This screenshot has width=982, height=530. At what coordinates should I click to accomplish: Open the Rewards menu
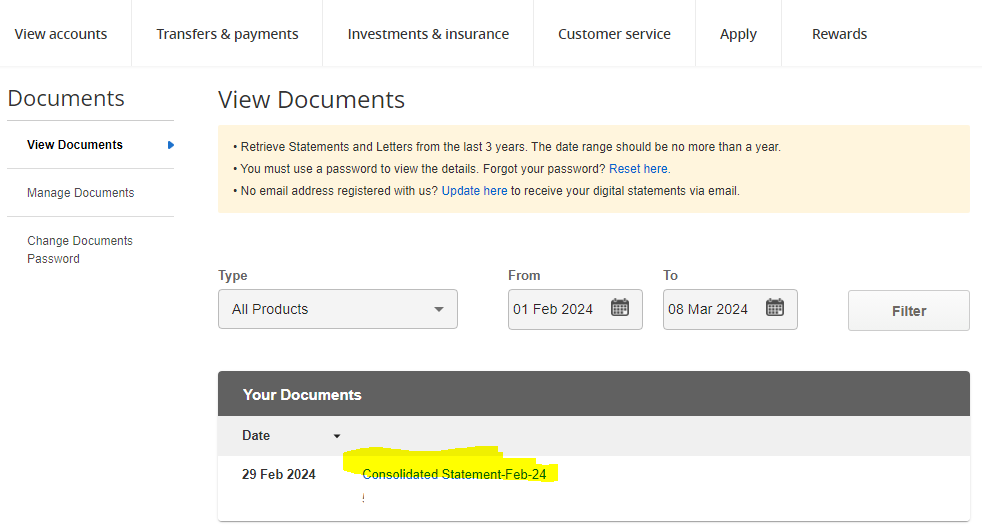[x=839, y=34]
